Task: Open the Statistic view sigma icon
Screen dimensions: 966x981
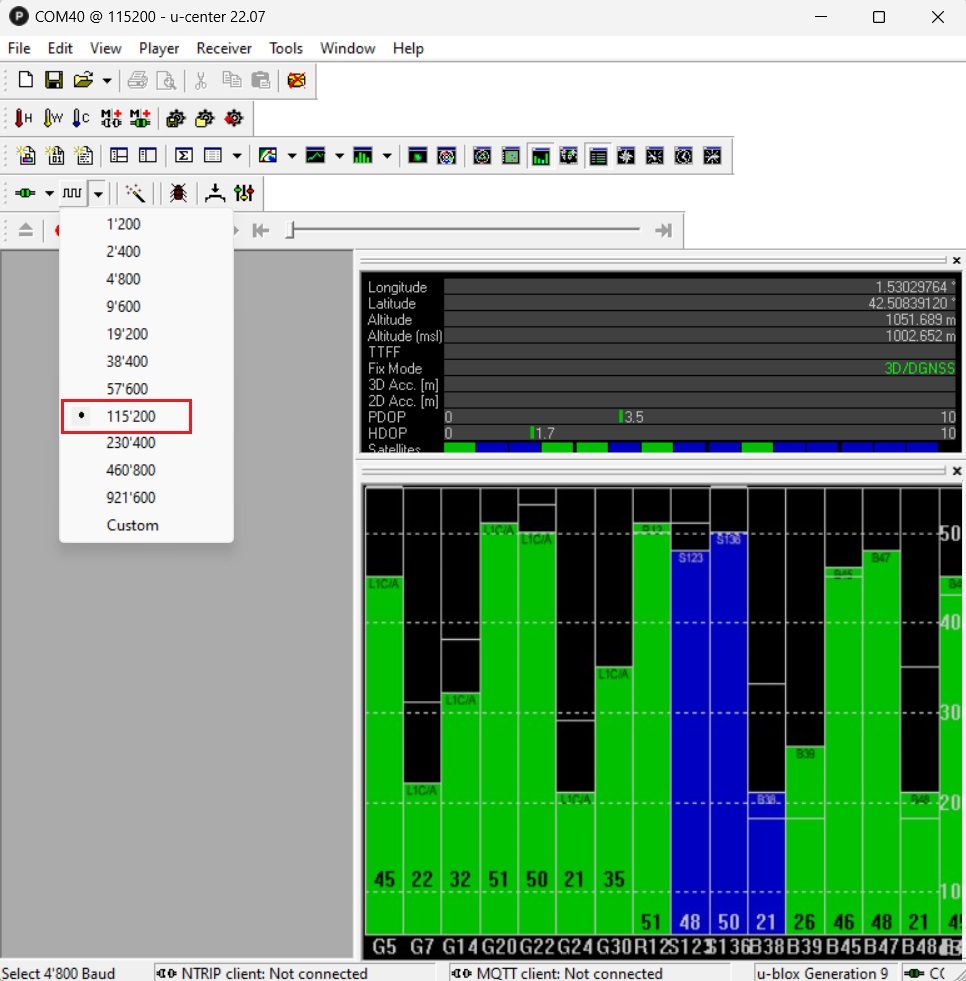Action: [x=183, y=156]
